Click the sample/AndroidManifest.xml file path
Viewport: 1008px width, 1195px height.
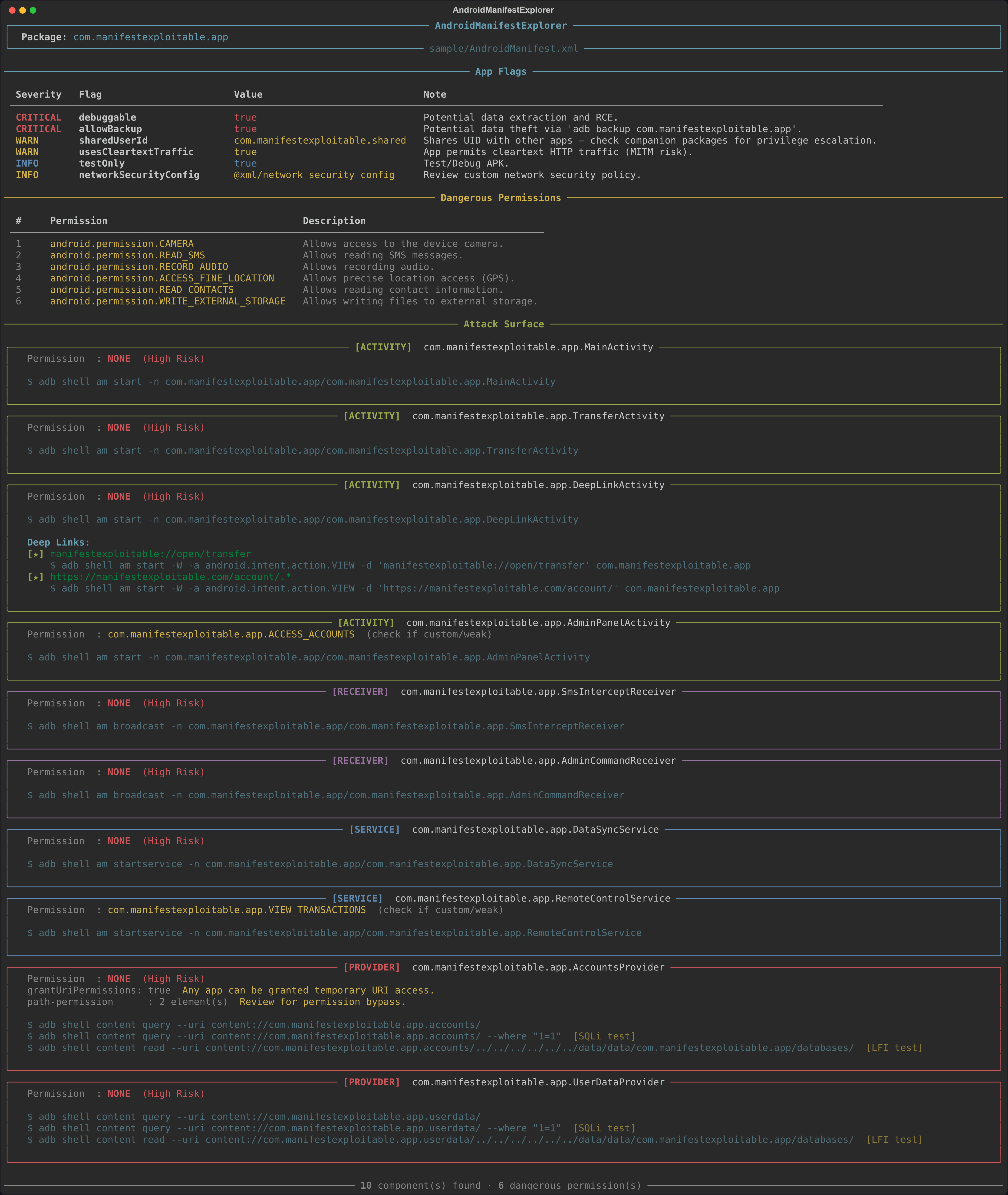click(x=504, y=48)
